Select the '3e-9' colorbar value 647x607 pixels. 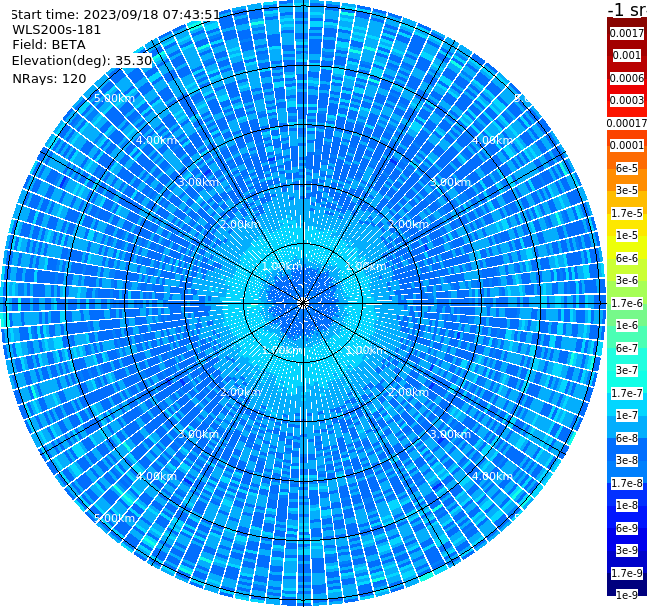(x=627, y=550)
